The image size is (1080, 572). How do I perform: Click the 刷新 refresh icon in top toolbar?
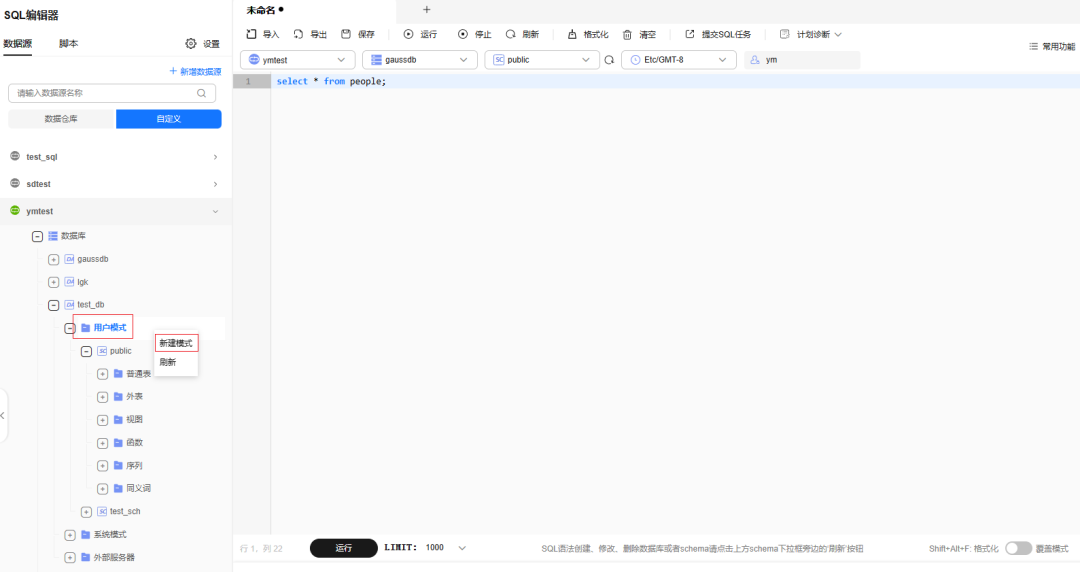pos(510,34)
